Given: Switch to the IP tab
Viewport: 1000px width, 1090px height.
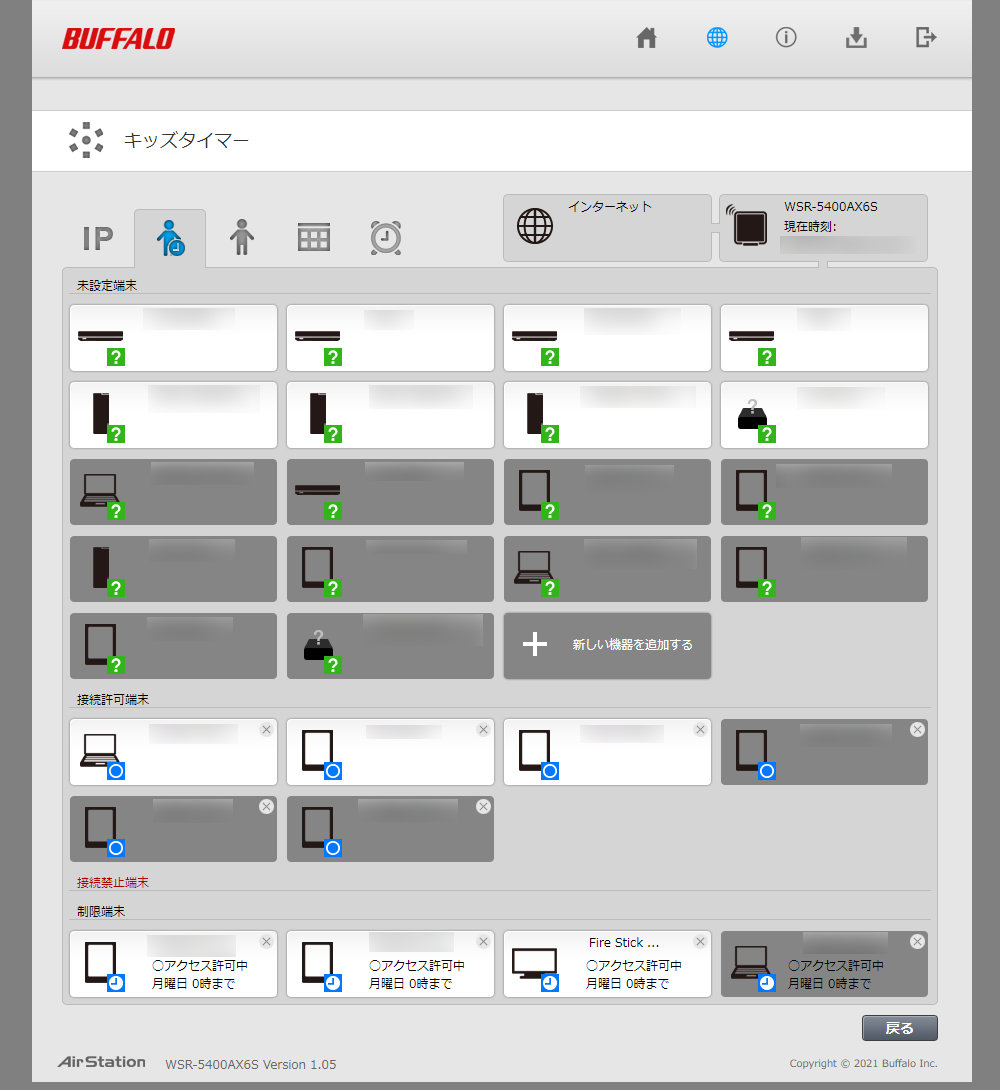Looking at the screenshot, I should 98,238.
